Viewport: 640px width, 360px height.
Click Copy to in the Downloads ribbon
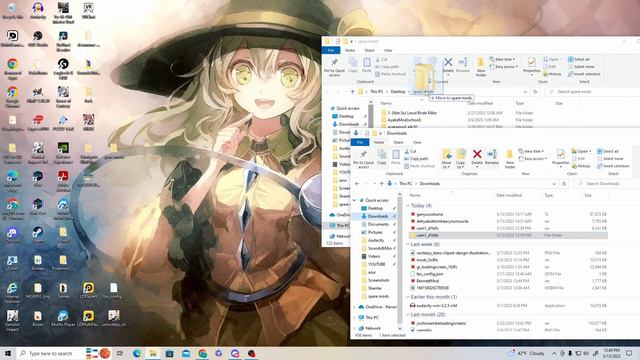(x=460, y=158)
